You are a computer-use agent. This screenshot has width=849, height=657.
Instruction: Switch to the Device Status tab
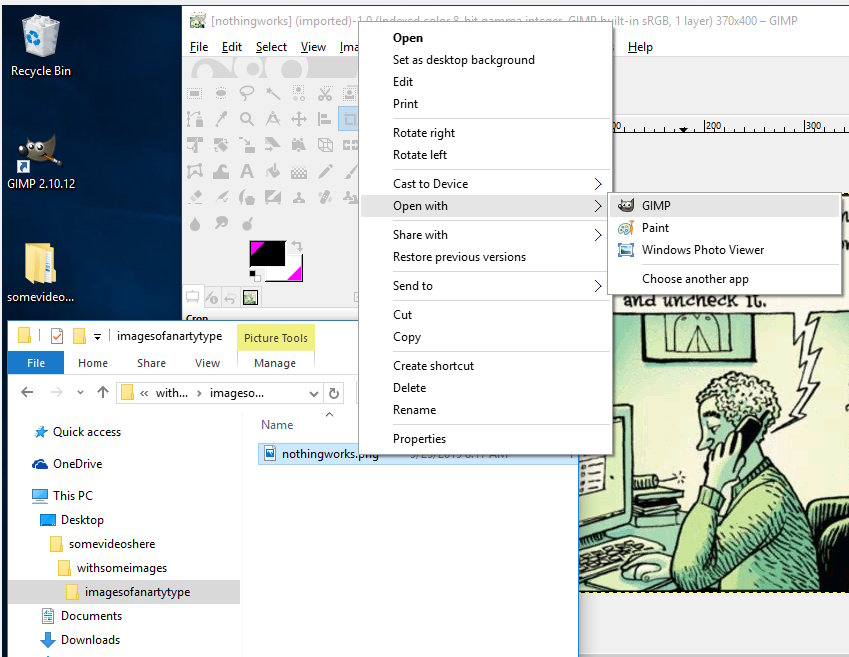pyautogui.click(x=212, y=297)
